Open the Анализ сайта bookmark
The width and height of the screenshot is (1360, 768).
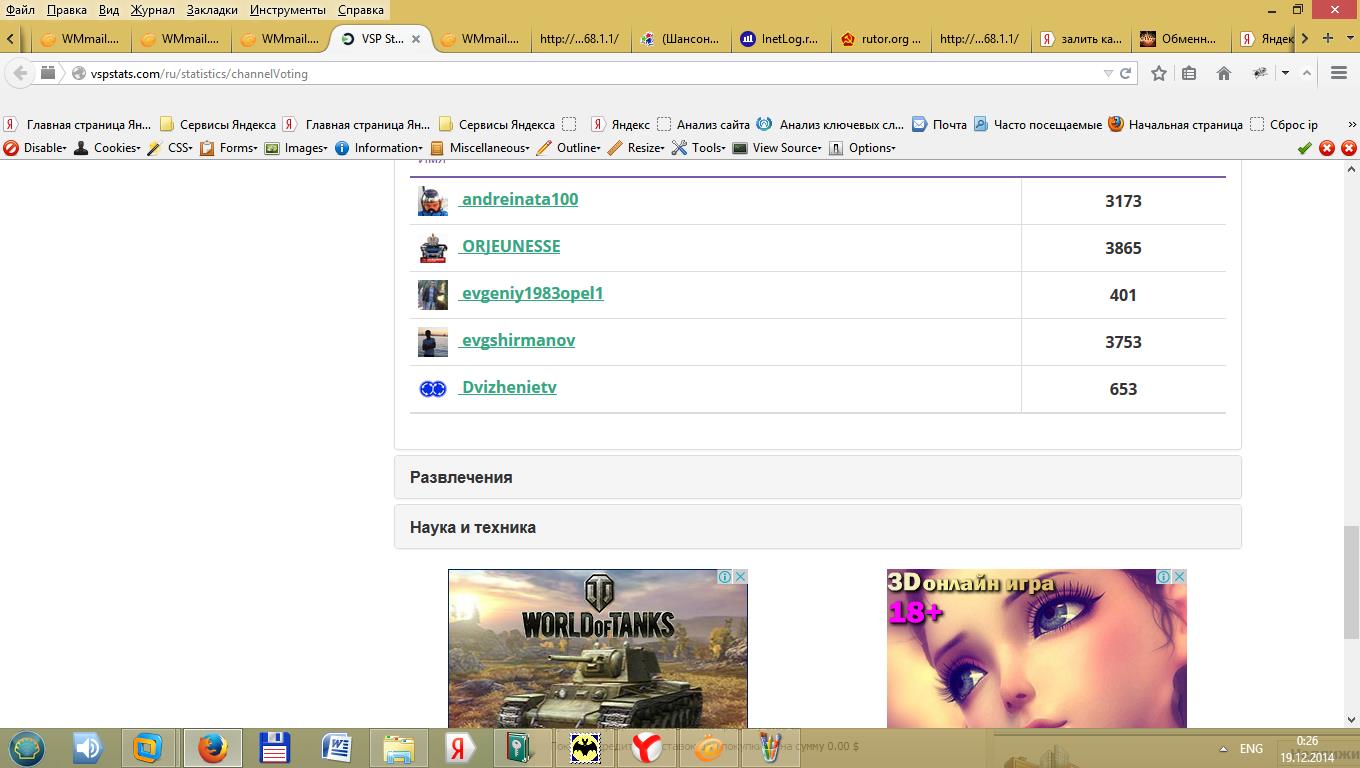[x=703, y=124]
